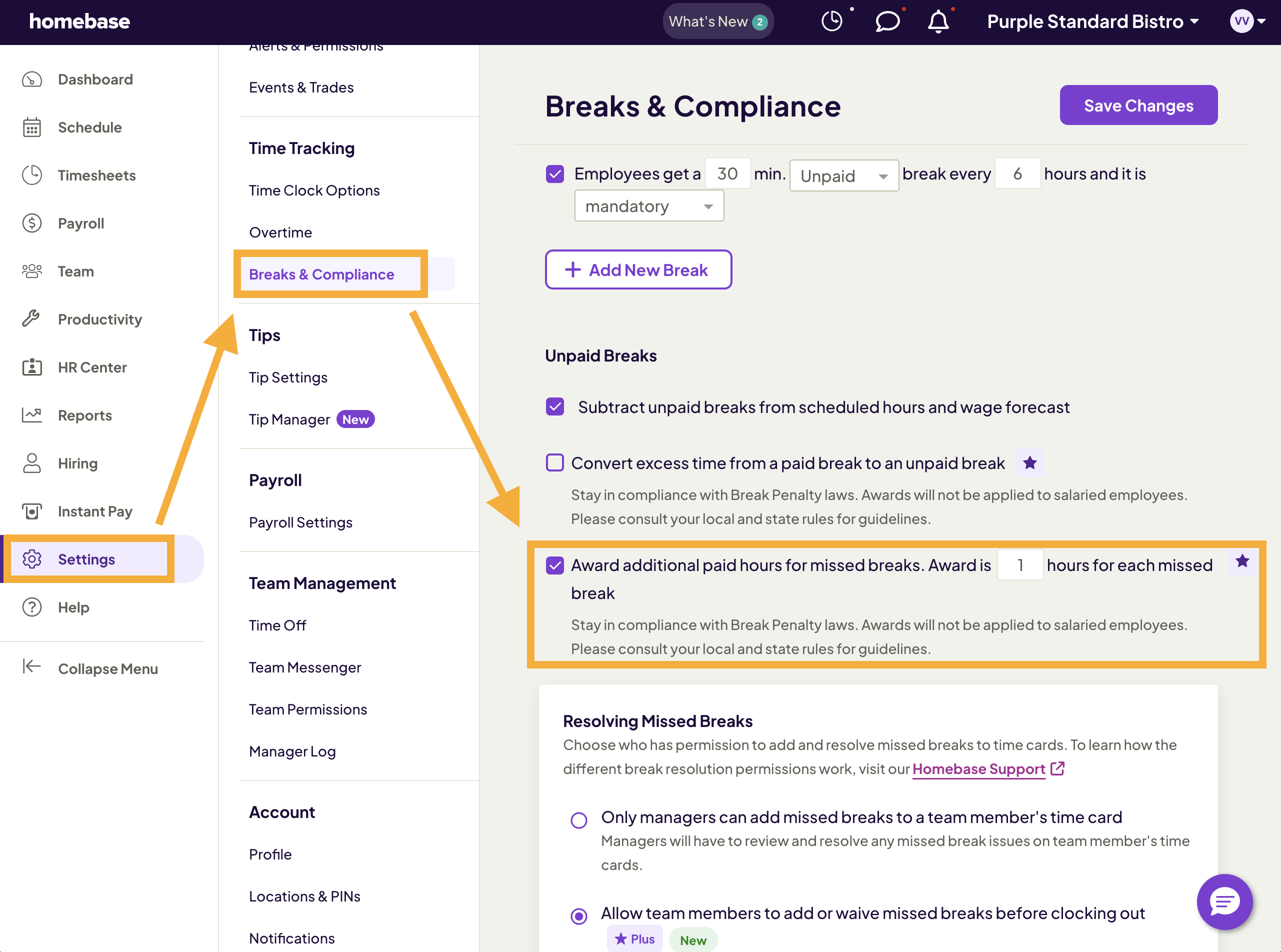Select Only managers can add missed breaks
The image size is (1281, 952).
tap(578, 820)
